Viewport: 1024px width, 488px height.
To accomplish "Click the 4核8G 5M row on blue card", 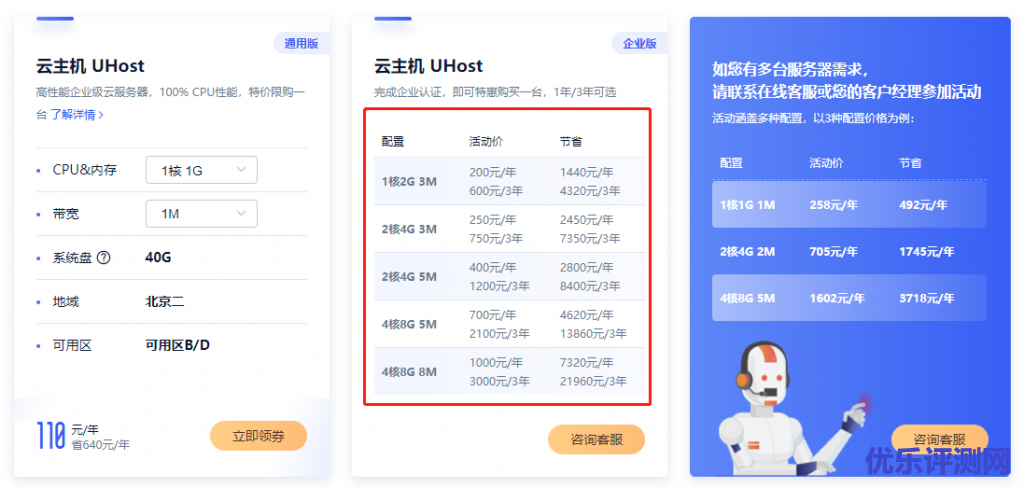I will (849, 298).
